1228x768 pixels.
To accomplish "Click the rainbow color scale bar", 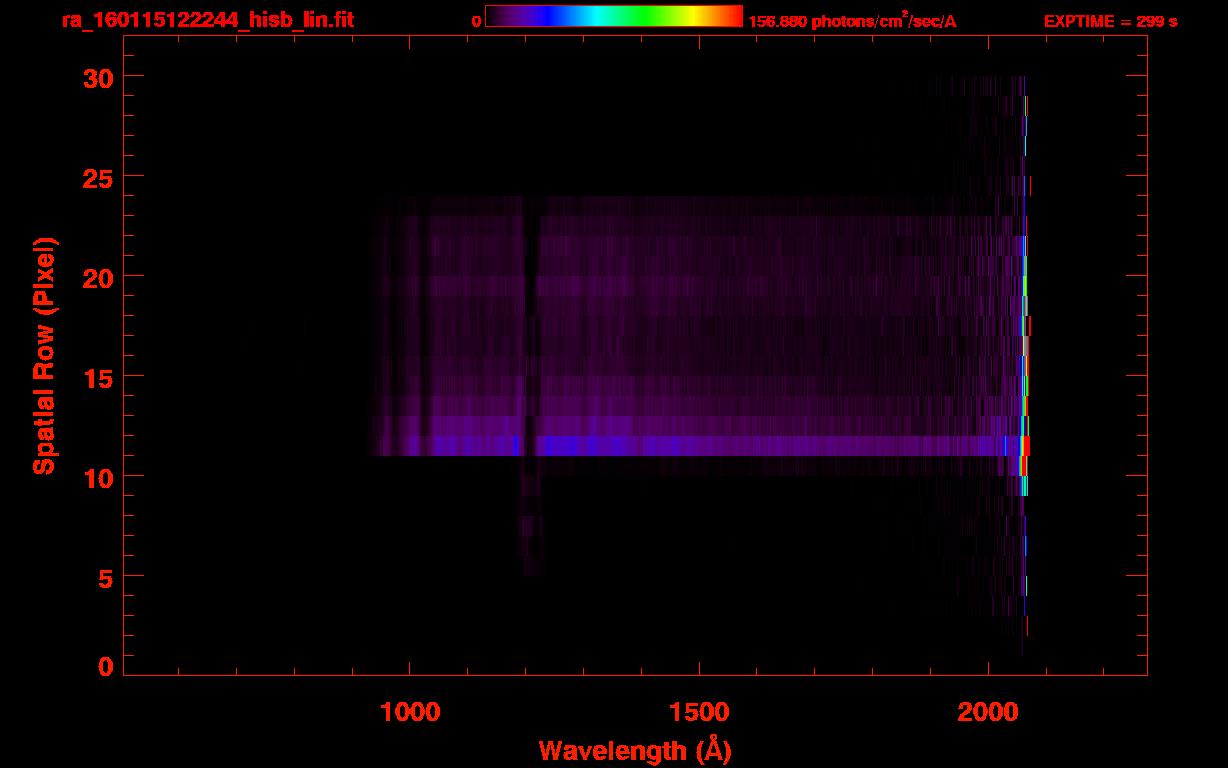I will (614, 16).
